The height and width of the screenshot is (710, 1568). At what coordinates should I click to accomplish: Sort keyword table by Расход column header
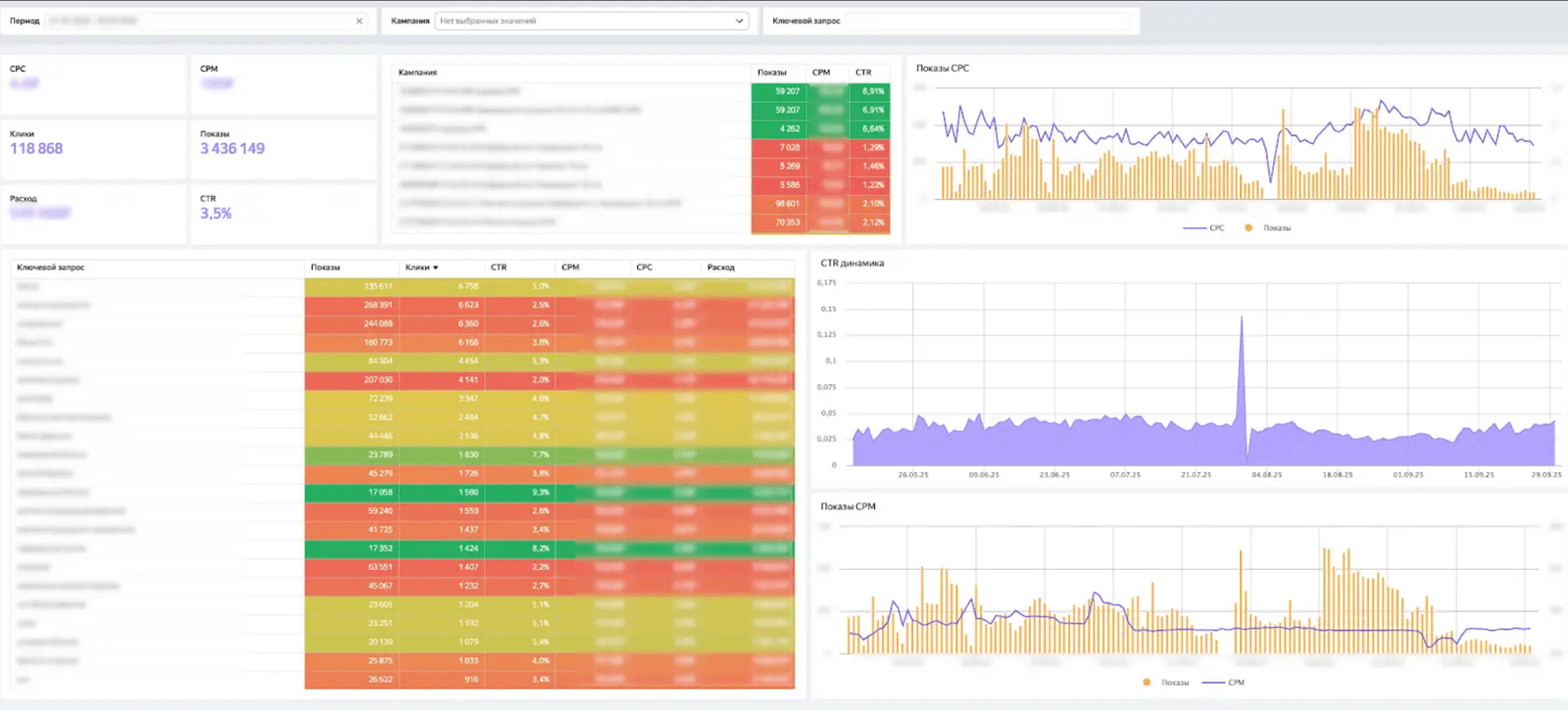(720, 267)
